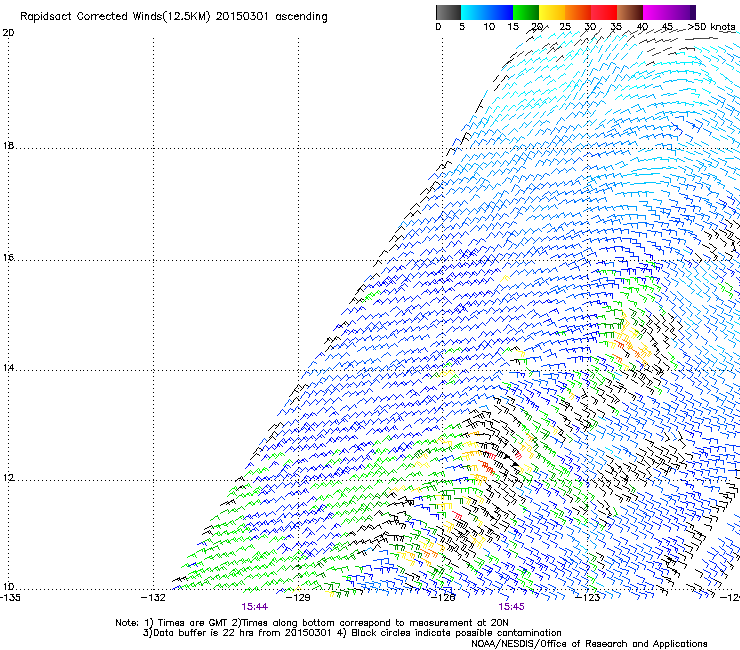The width and height of the screenshot is (740, 650).
Task: Click the orange 25-30 knots legend segment
Action: pos(578,12)
